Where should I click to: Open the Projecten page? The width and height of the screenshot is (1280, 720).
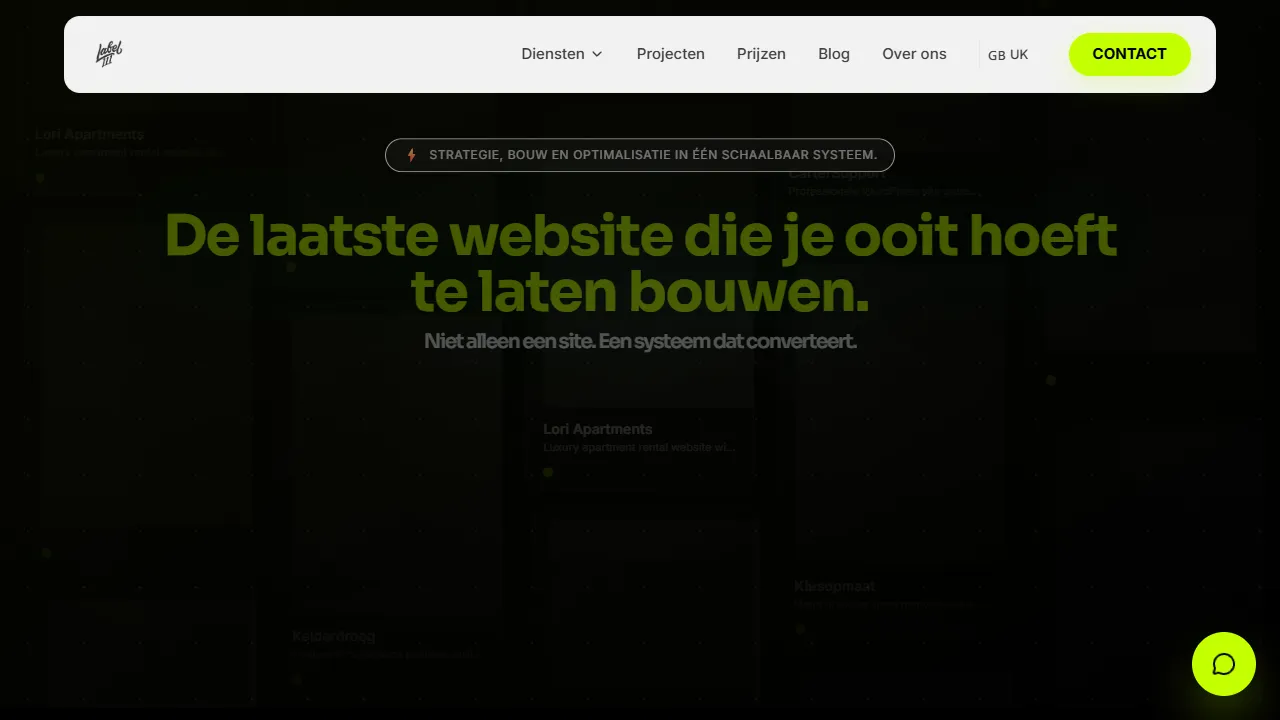[670, 54]
